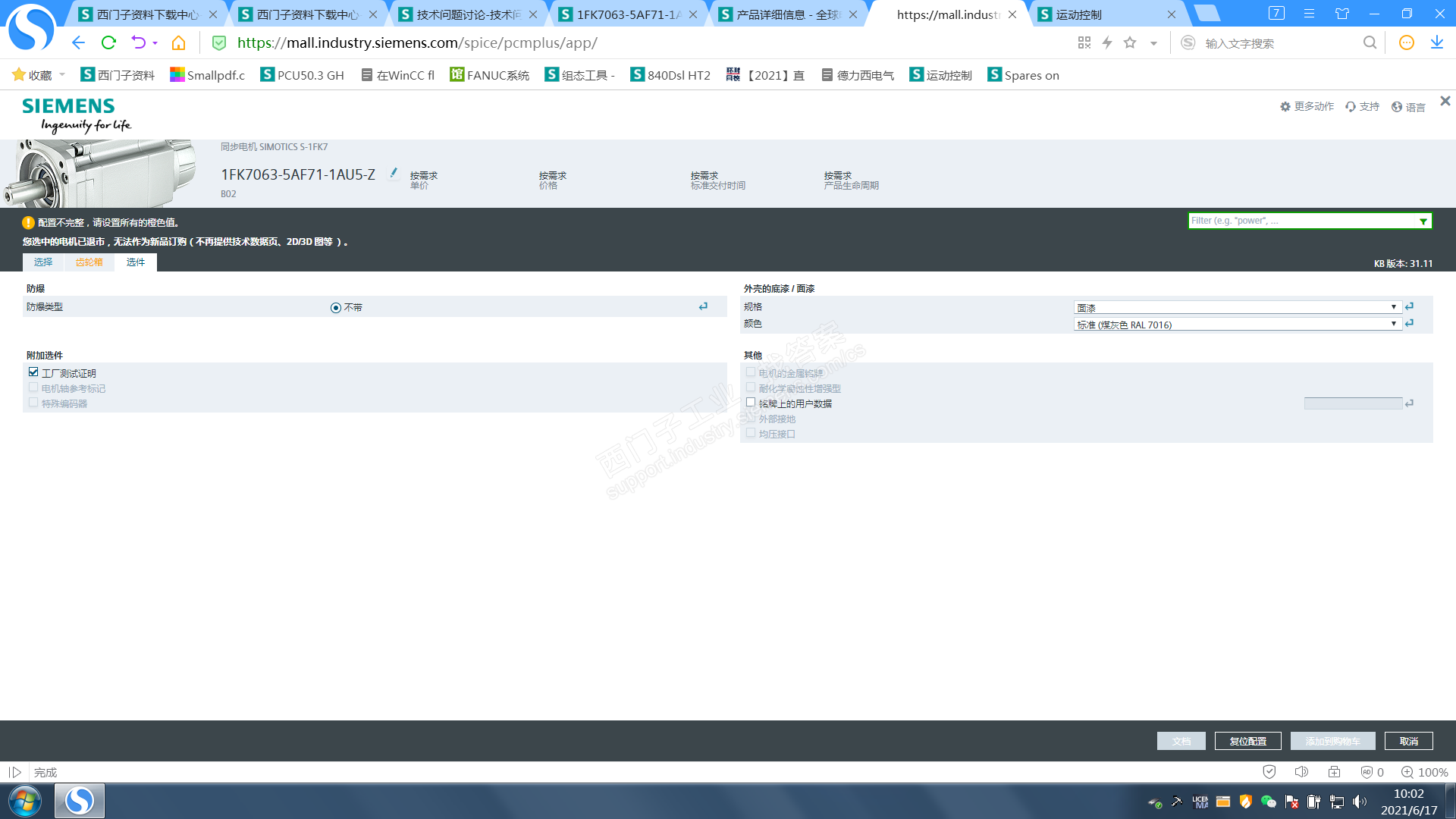Click the 复位配置 button

click(1247, 741)
